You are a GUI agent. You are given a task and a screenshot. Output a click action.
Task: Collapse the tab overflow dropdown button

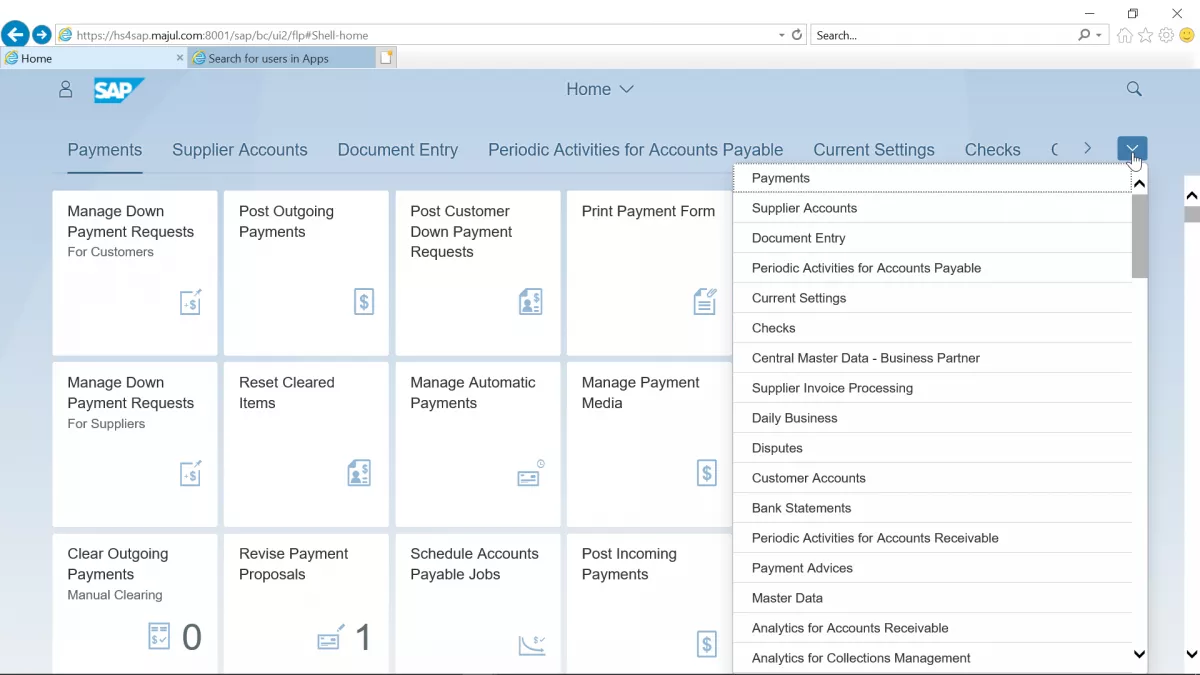point(1132,149)
